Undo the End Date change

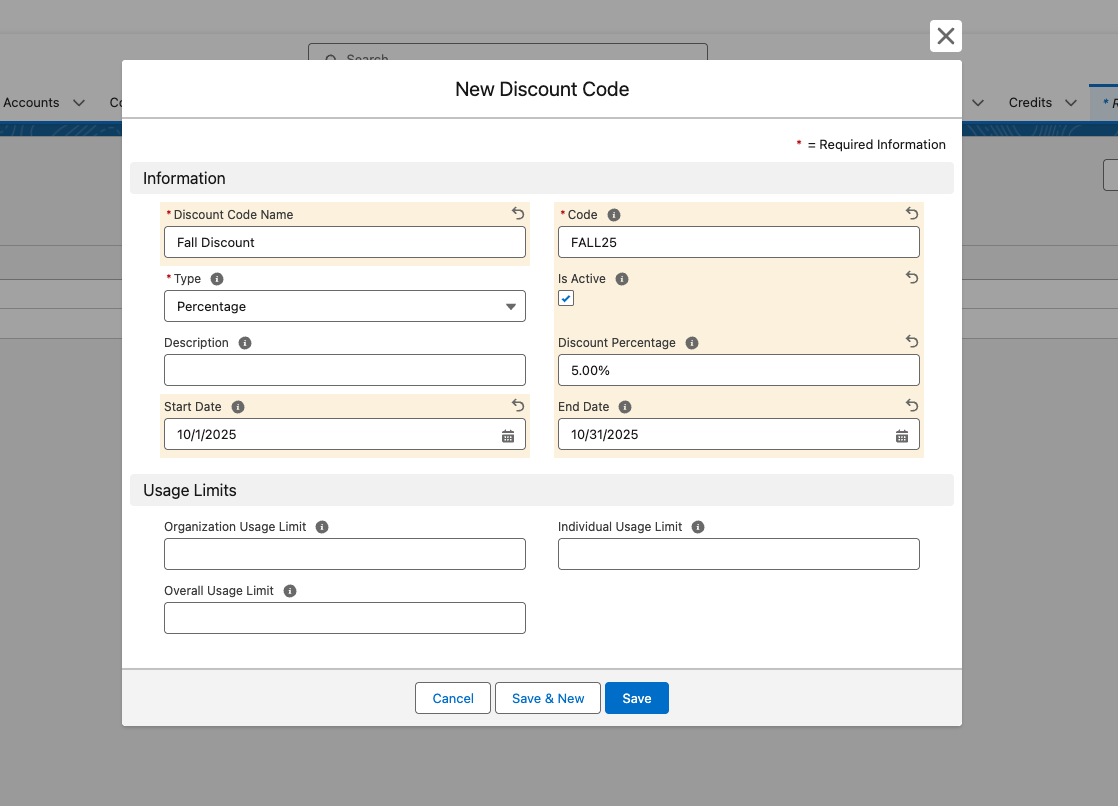pos(911,406)
